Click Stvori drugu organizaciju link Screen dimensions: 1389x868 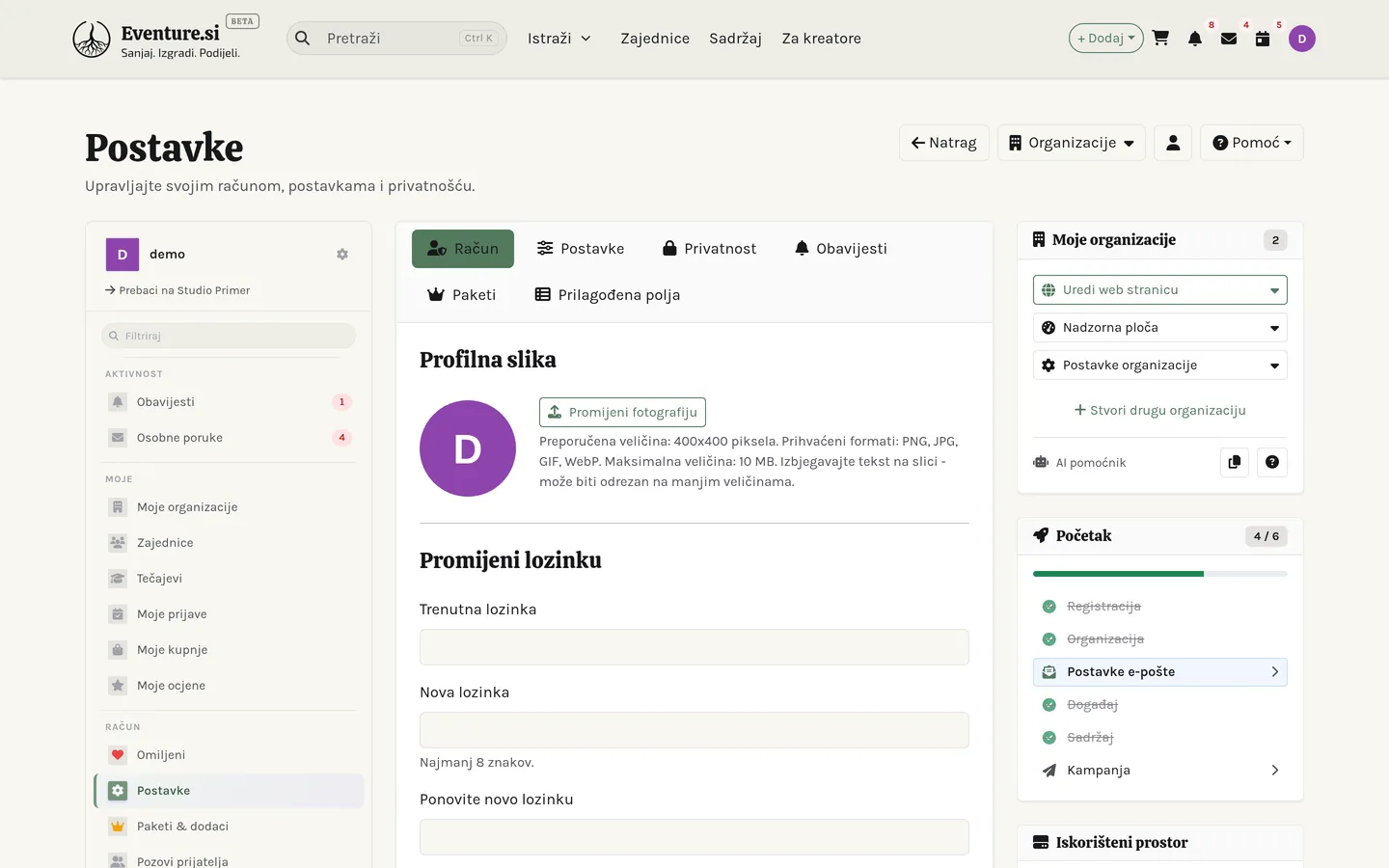tap(1160, 410)
